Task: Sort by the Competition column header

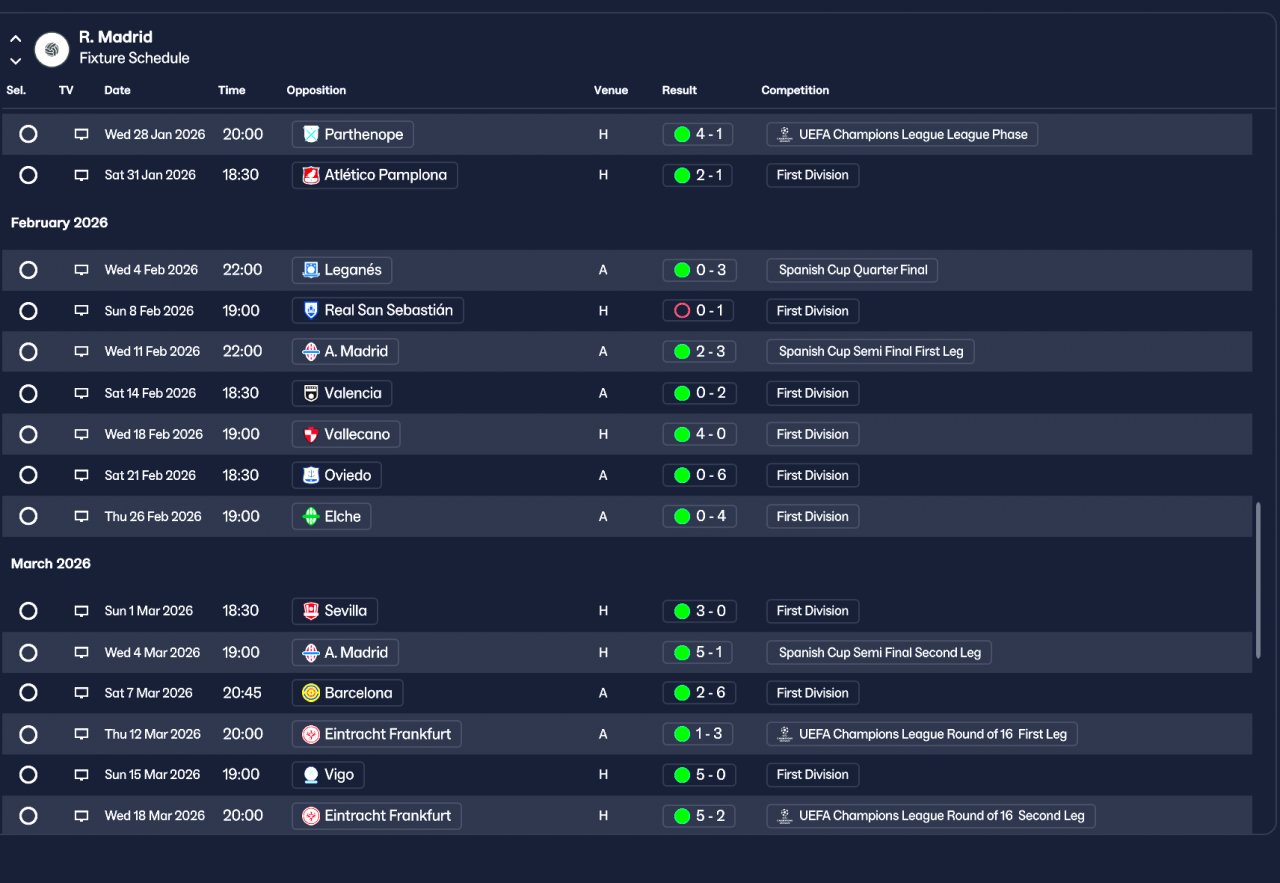Action: click(x=795, y=90)
